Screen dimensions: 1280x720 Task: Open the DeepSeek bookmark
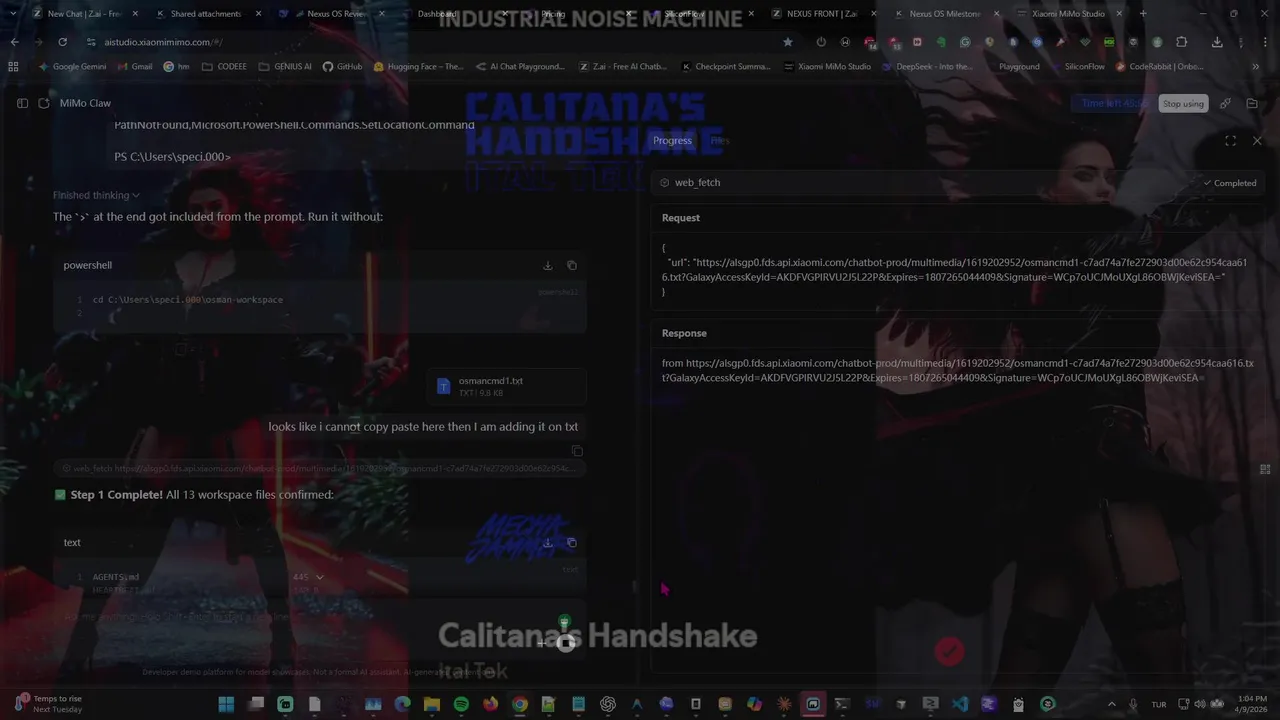(927, 67)
